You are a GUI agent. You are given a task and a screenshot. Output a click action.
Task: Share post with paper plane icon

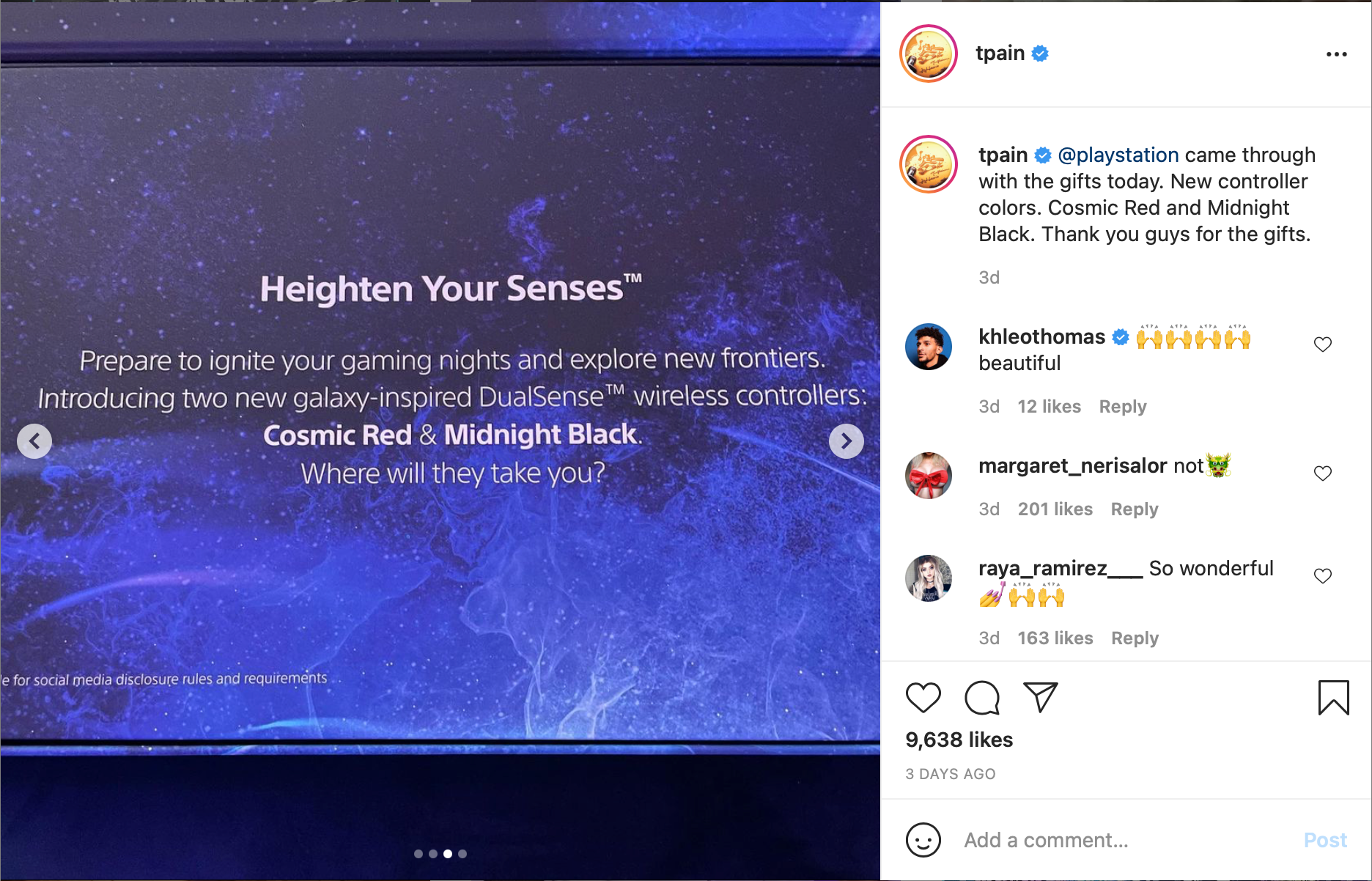pyautogui.click(x=1040, y=697)
